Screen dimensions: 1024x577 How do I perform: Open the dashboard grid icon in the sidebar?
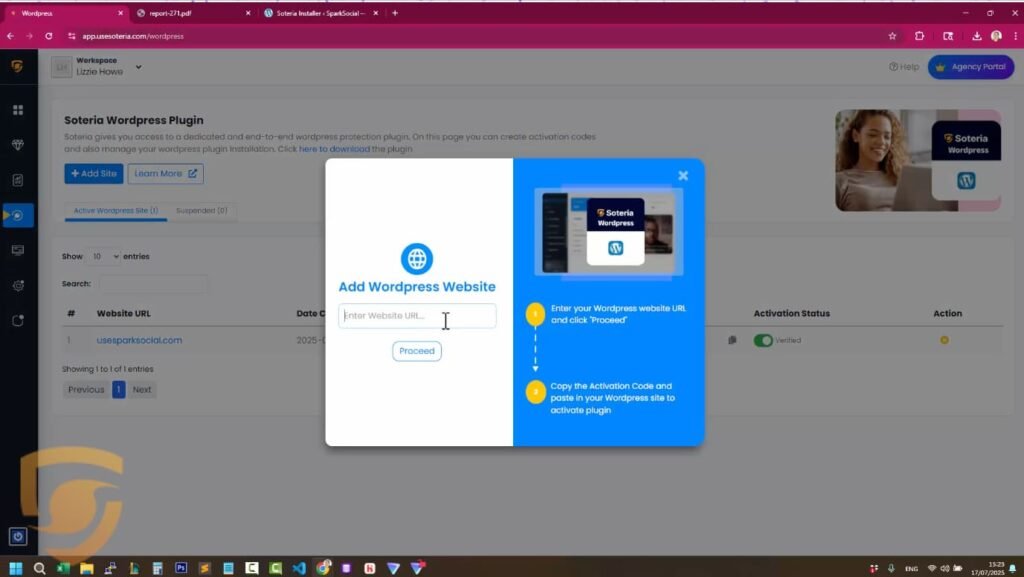click(18, 110)
